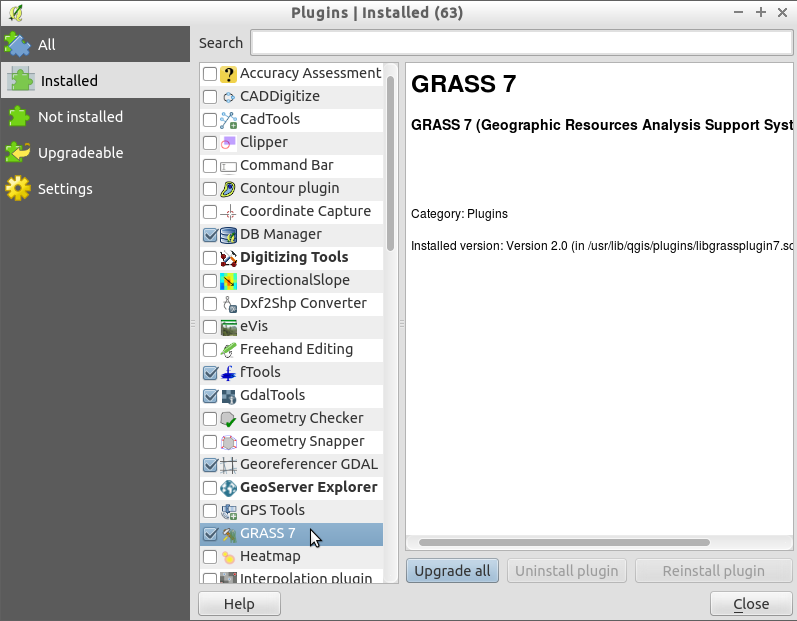The height and width of the screenshot is (621, 797).
Task: Click the Uninstall plugin button
Action: pyautogui.click(x=567, y=571)
